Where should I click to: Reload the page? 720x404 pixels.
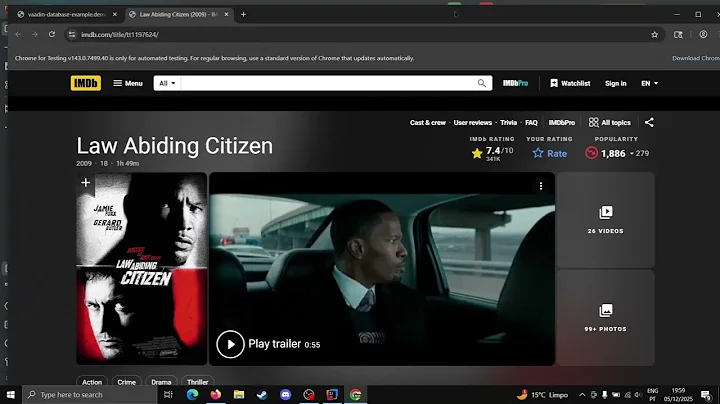point(51,34)
